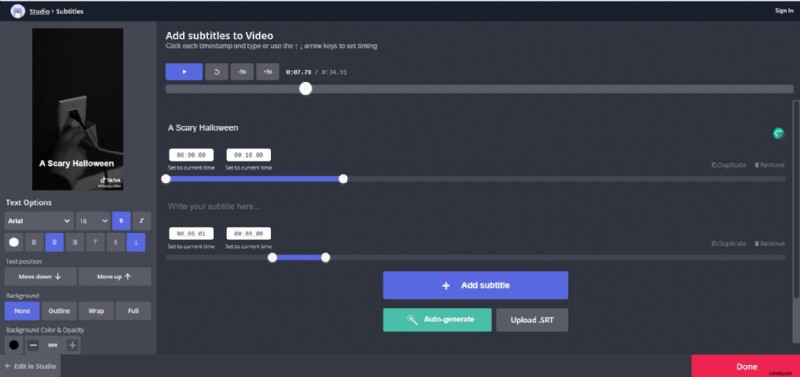Click second subtitle range start handle

272,257
